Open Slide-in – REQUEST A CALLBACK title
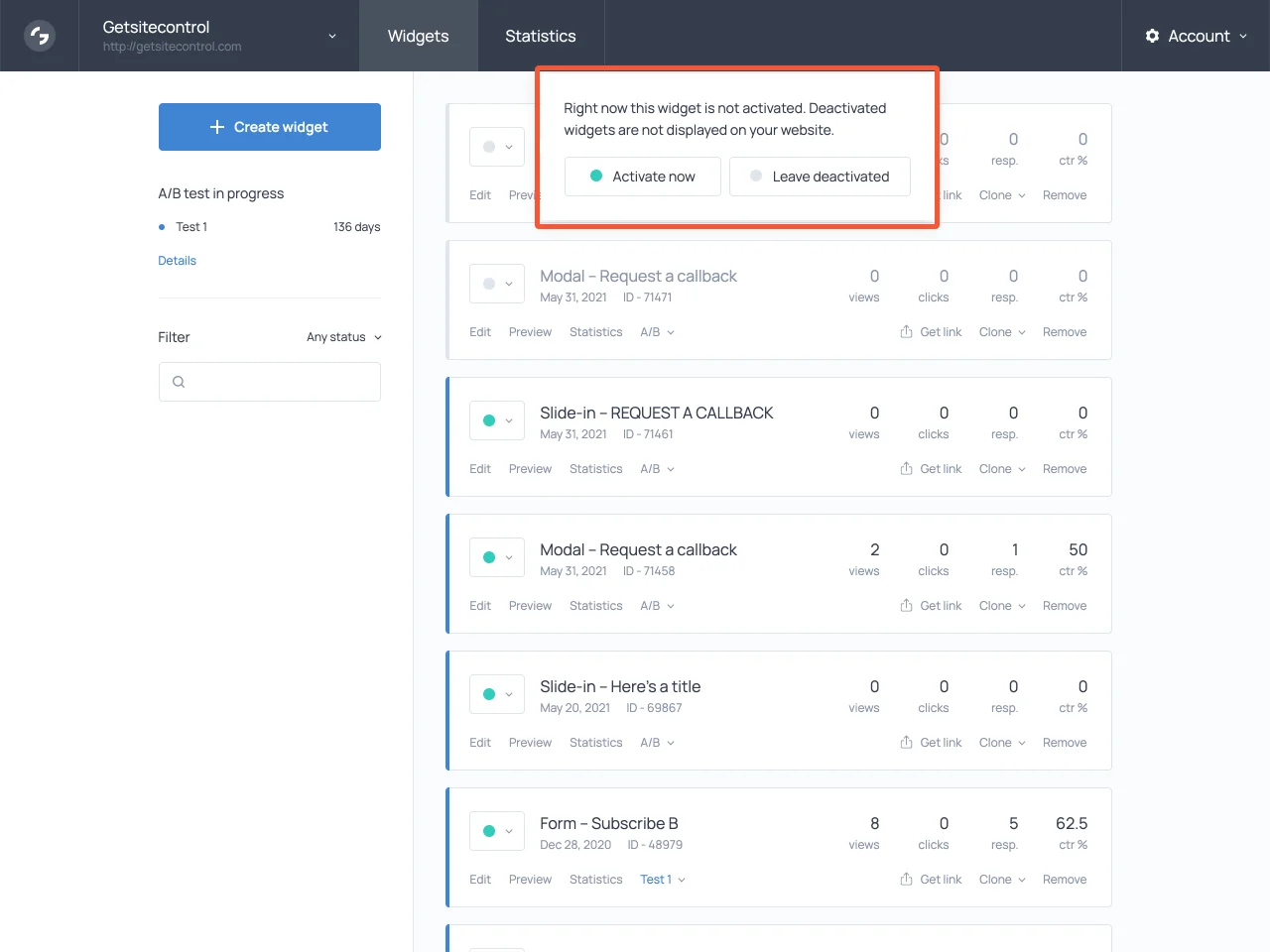 point(657,413)
